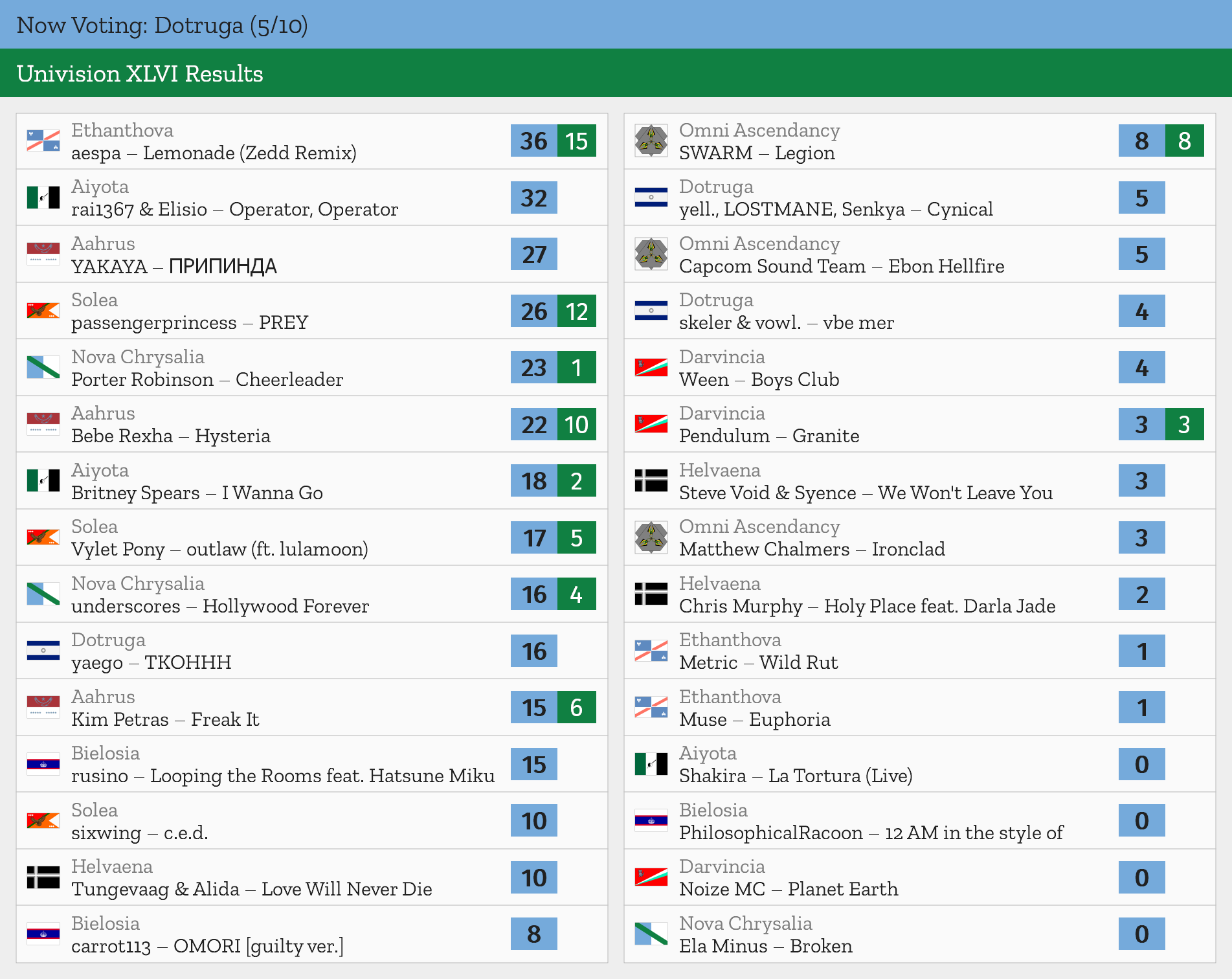Click the Aiyota flag beside Shakira – La Tortura
The image size is (1232, 979).
coord(651,764)
